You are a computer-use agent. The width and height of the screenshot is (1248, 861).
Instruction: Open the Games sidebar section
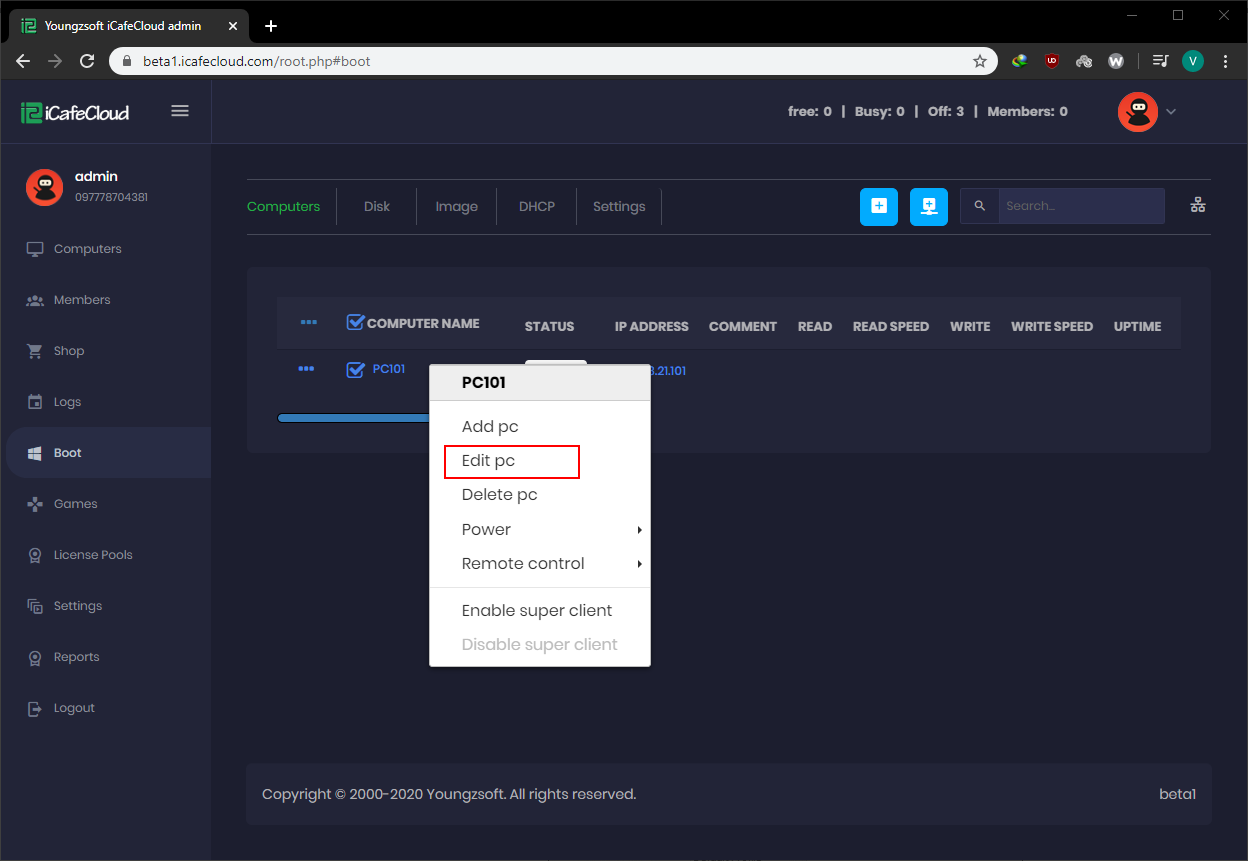coord(74,503)
